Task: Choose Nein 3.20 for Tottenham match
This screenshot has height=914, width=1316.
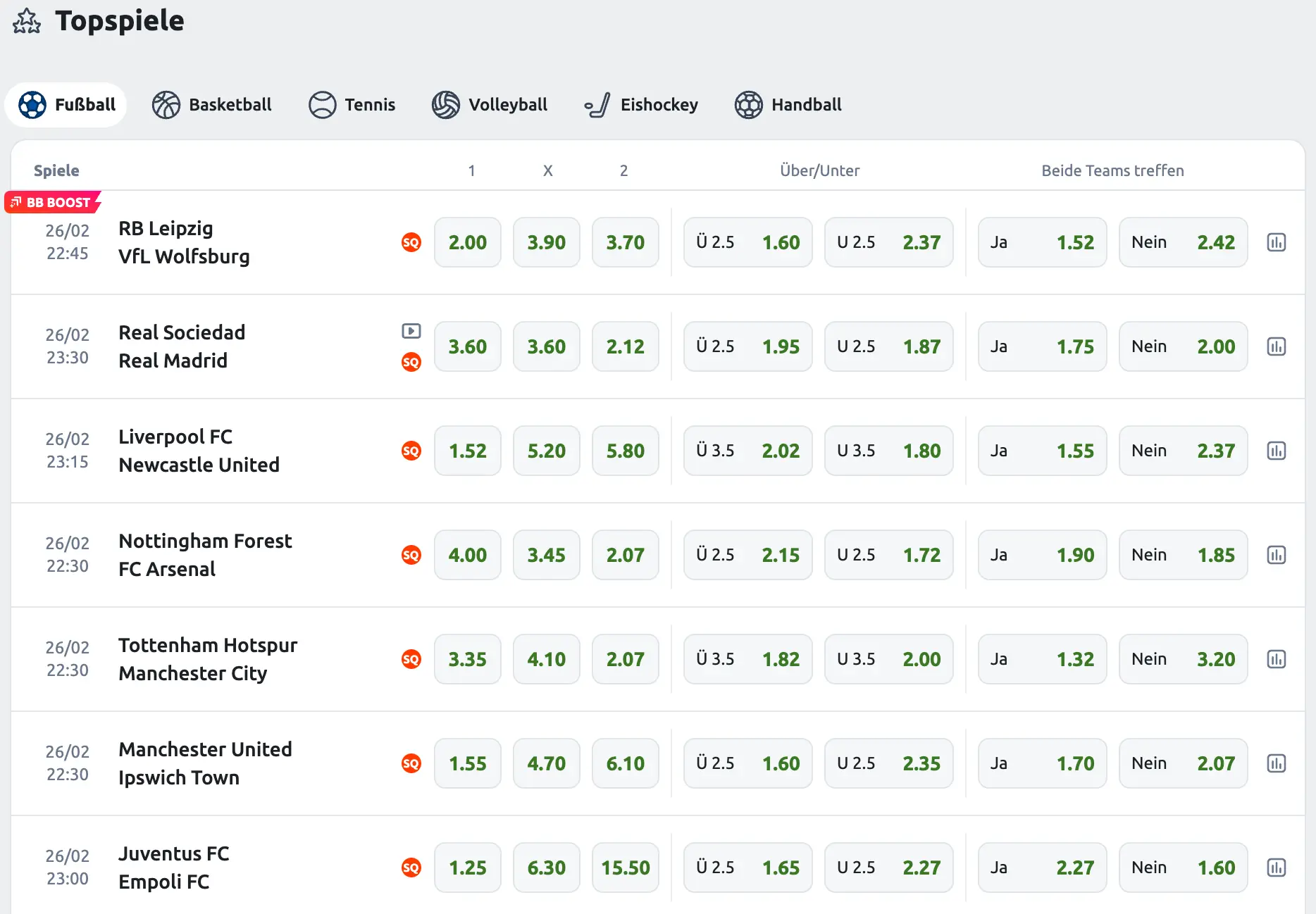Action: (x=1184, y=659)
